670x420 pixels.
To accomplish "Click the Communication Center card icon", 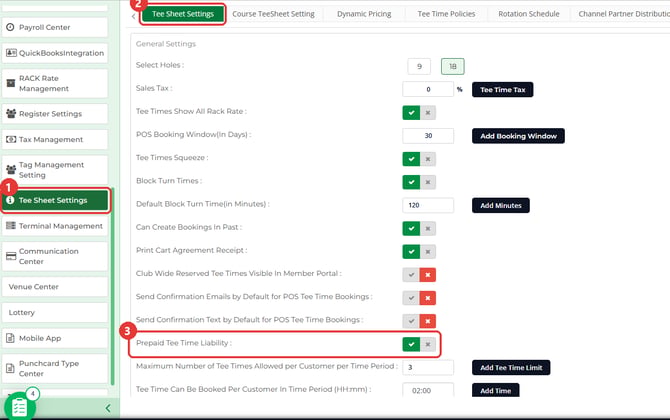I will [x=11, y=256].
